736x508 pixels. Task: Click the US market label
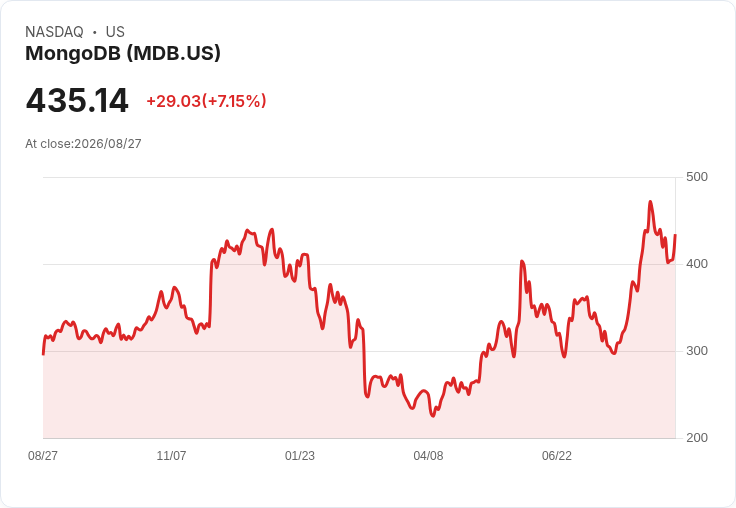pos(115,32)
